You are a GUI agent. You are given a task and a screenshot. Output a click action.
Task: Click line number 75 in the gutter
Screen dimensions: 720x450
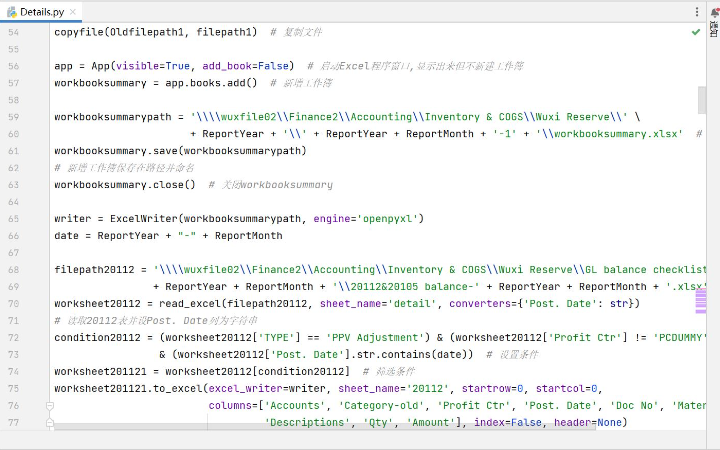pos(13,389)
